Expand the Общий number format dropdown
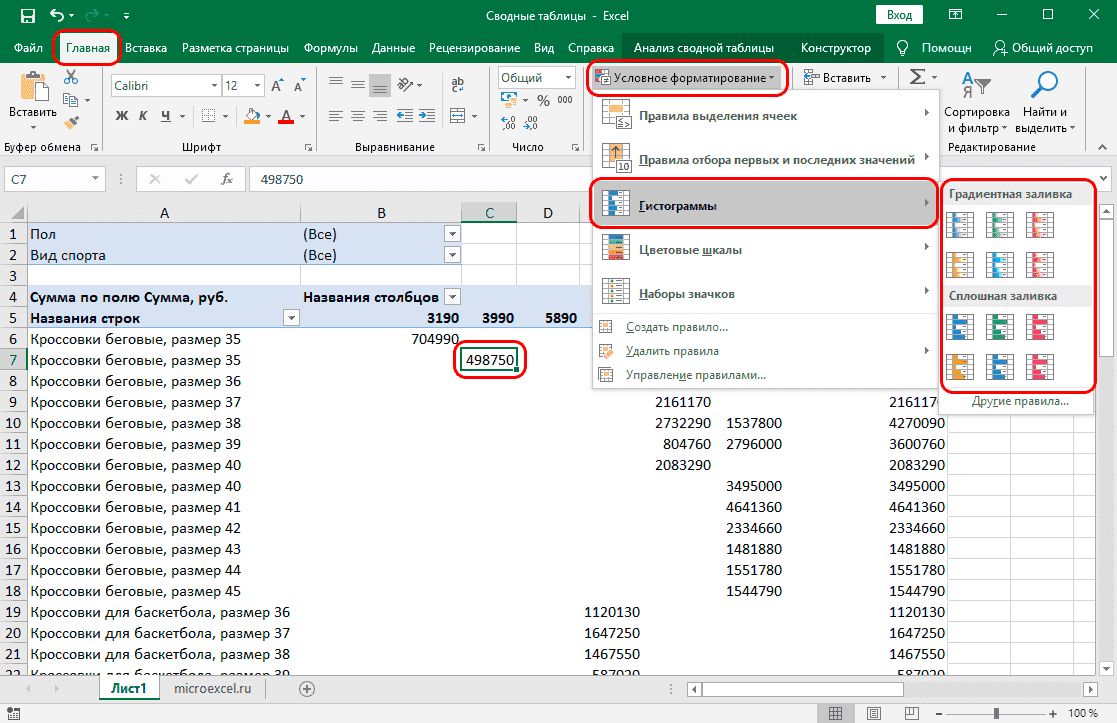1117x723 pixels. (x=567, y=78)
